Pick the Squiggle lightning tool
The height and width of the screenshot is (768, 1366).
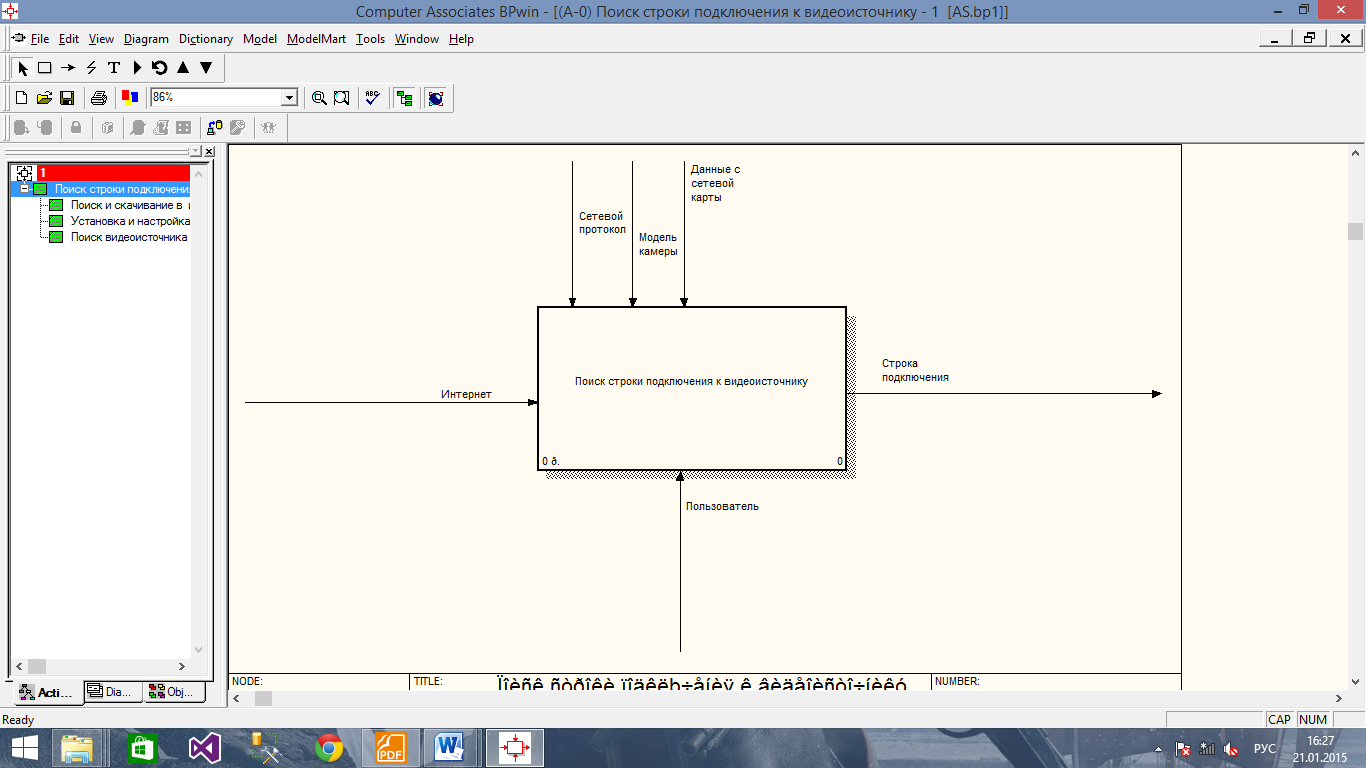coord(91,68)
